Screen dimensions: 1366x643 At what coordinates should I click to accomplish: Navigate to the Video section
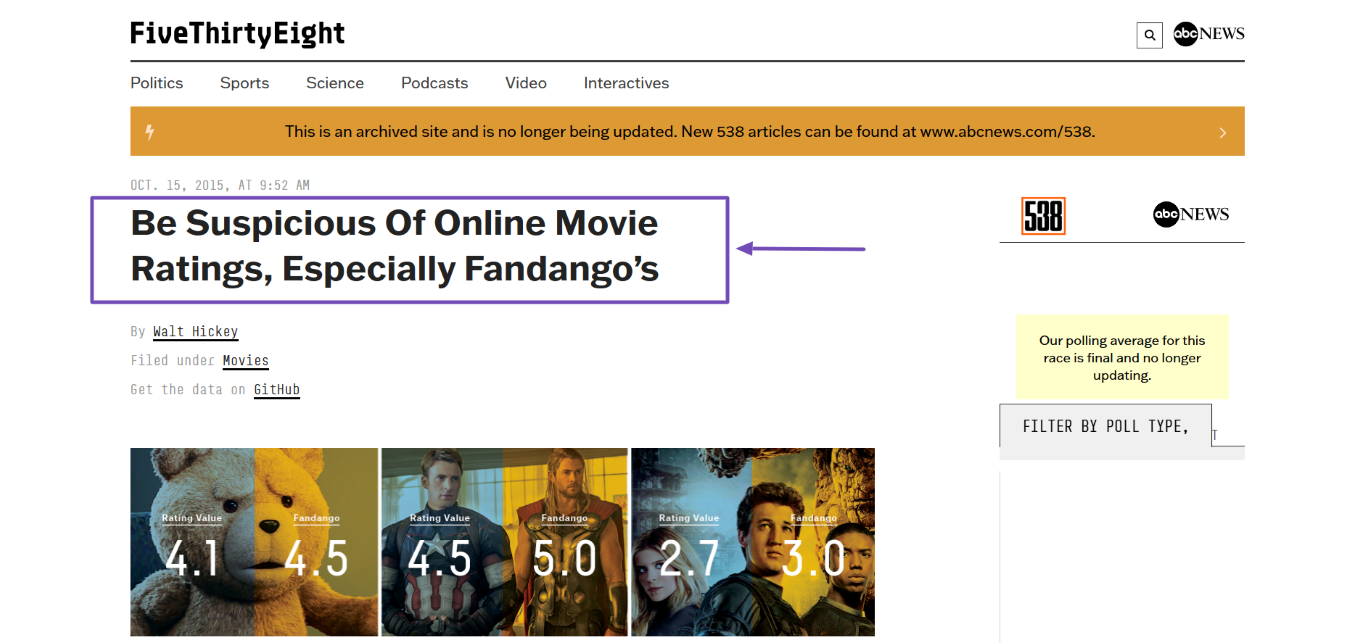(526, 83)
